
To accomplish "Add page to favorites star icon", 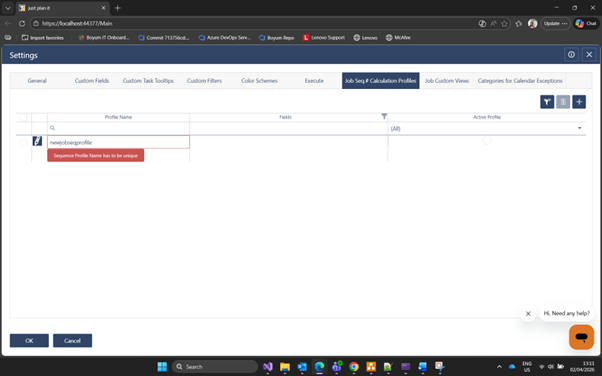I will coord(504,23).
